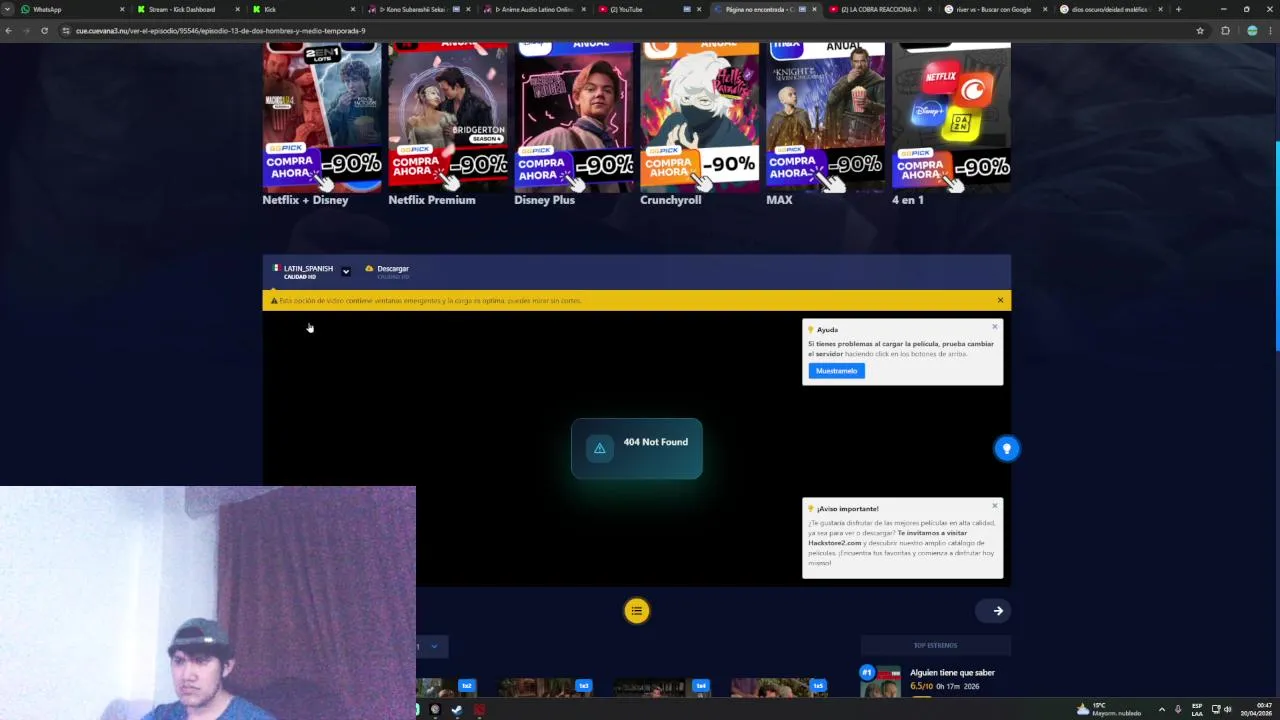Open the weather widget in taskbar
This screenshot has height=720, width=1280.
coord(1108,709)
